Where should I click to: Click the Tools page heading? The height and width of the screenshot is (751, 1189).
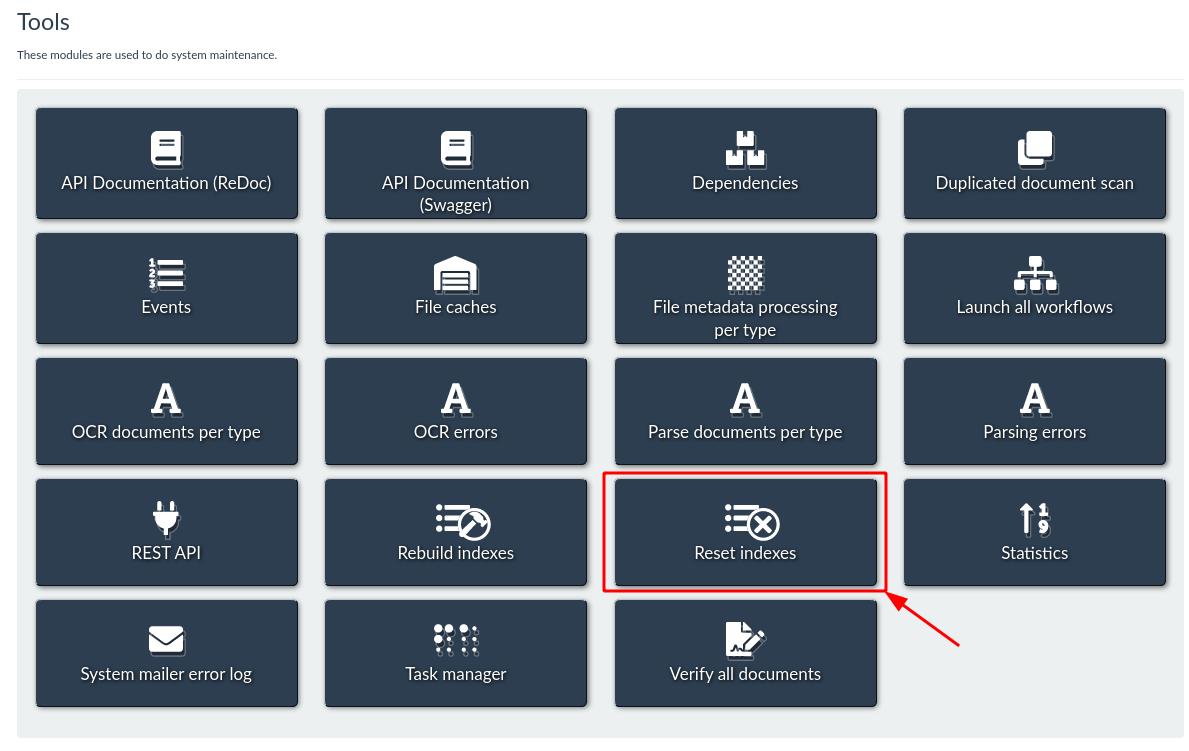tap(43, 22)
